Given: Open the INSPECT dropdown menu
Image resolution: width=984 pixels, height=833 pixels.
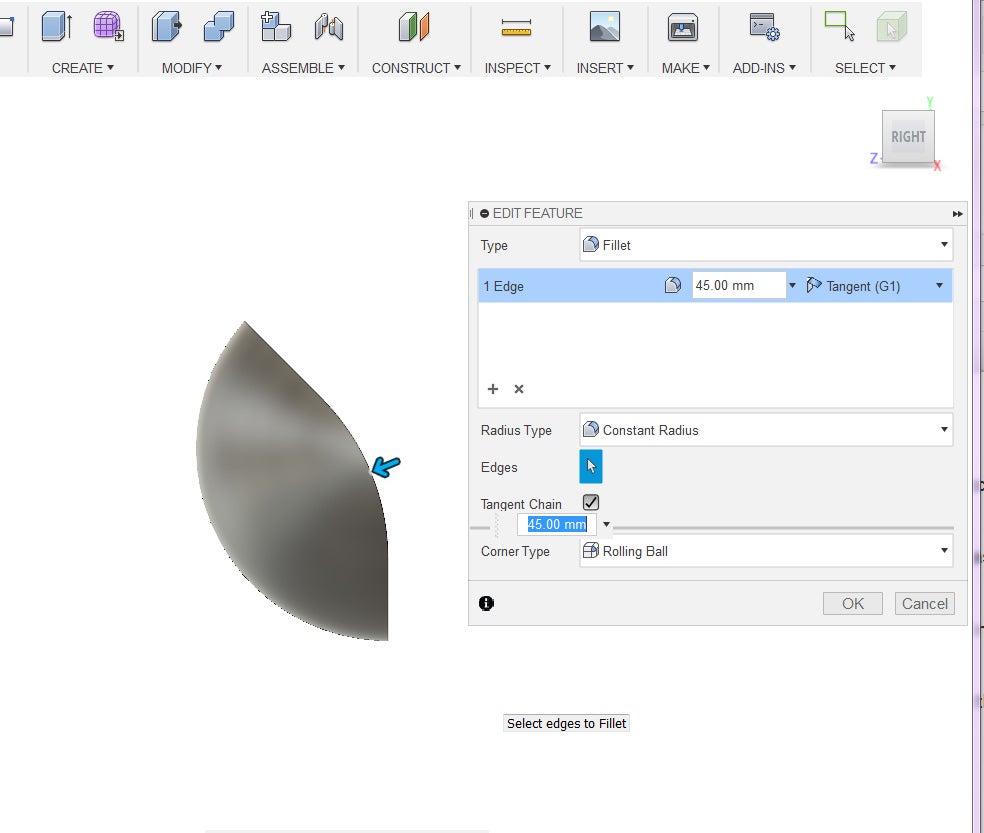Looking at the screenshot, I should click(x=518, y=68).
